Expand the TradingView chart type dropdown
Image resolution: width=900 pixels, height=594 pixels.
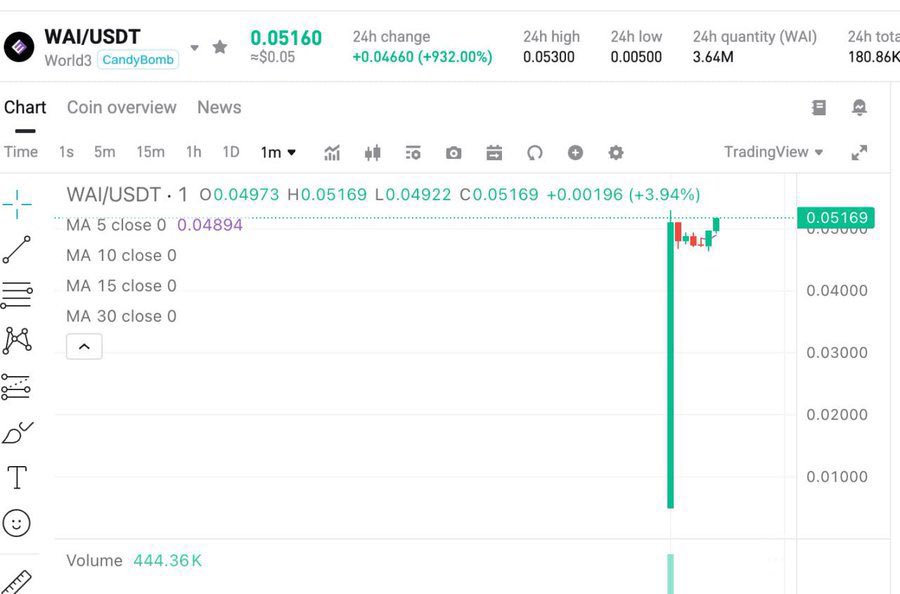coord(774,152)
